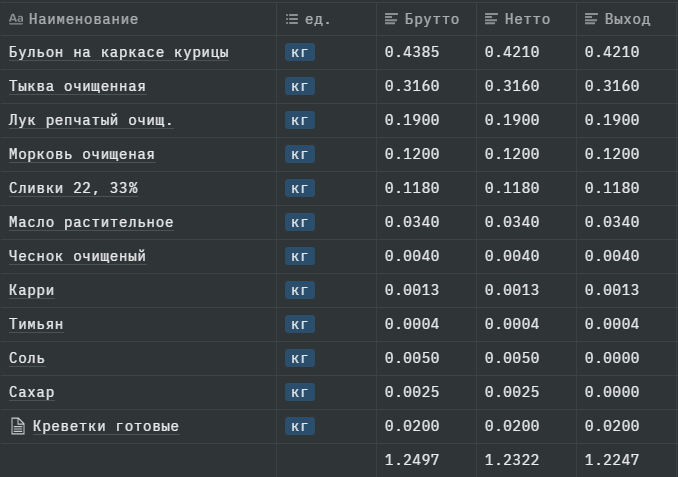This screenshot has width=678, height=477.
Task: Select Нетто value 0.3160 for Тыква очищенная
Action: point(512,86)
